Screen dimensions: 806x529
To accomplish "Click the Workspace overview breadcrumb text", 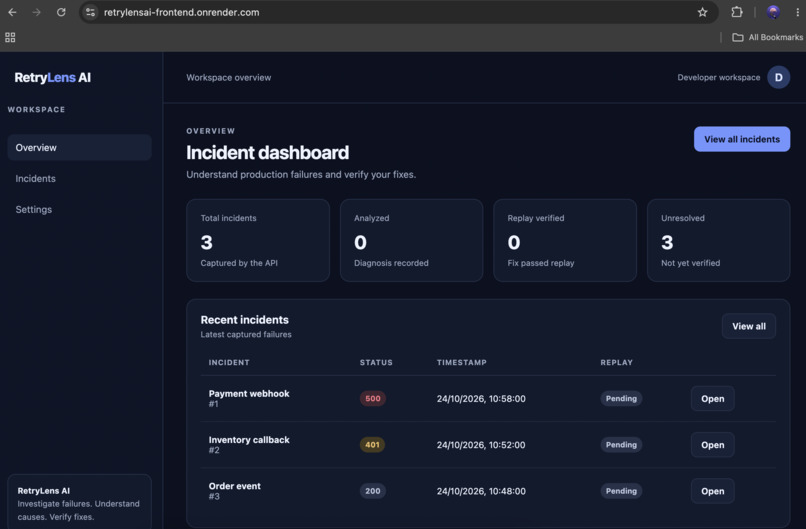I will point(229,78).
